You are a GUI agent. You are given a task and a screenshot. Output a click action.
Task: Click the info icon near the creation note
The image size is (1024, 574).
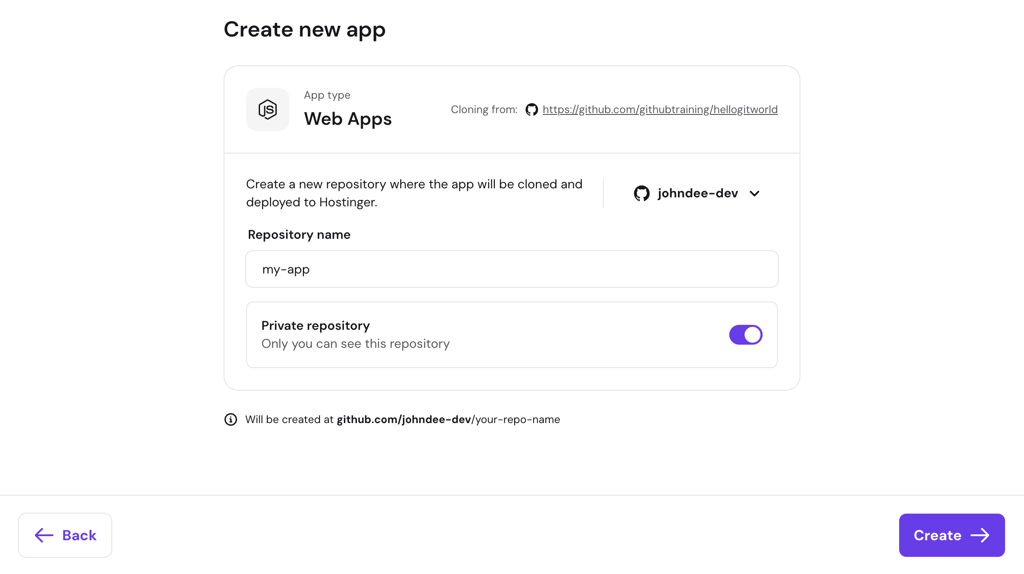click(x=231, y=419)
